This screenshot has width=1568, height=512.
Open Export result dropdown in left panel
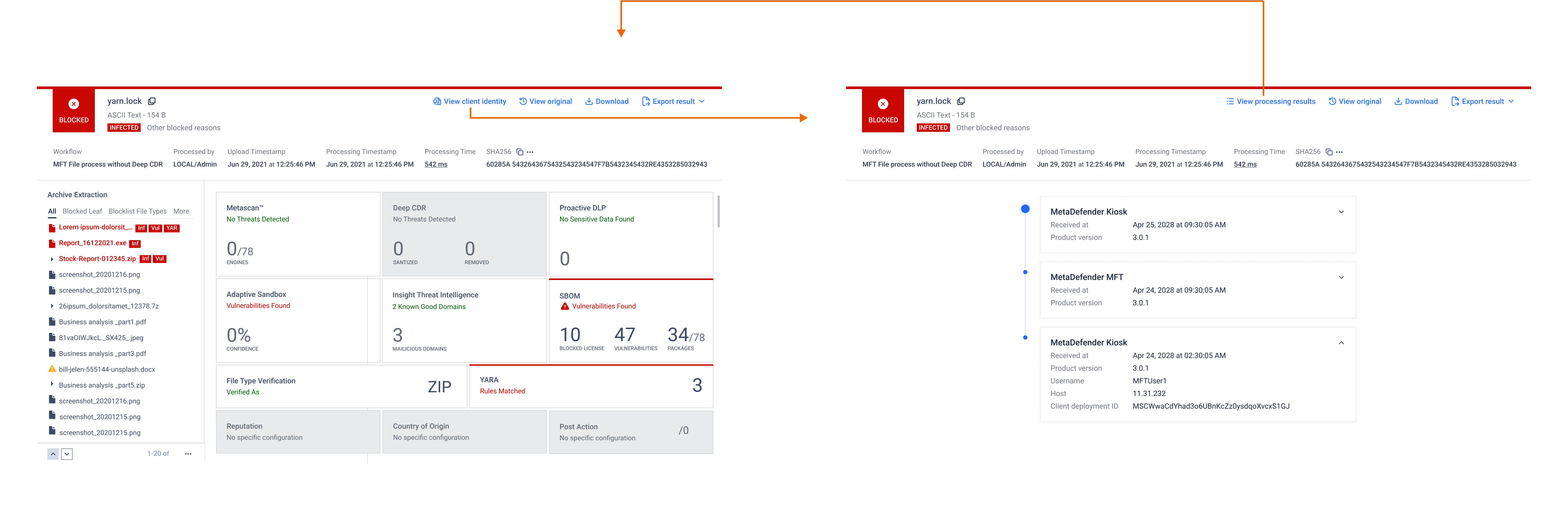pyautogui.click(x=673, y=101)
